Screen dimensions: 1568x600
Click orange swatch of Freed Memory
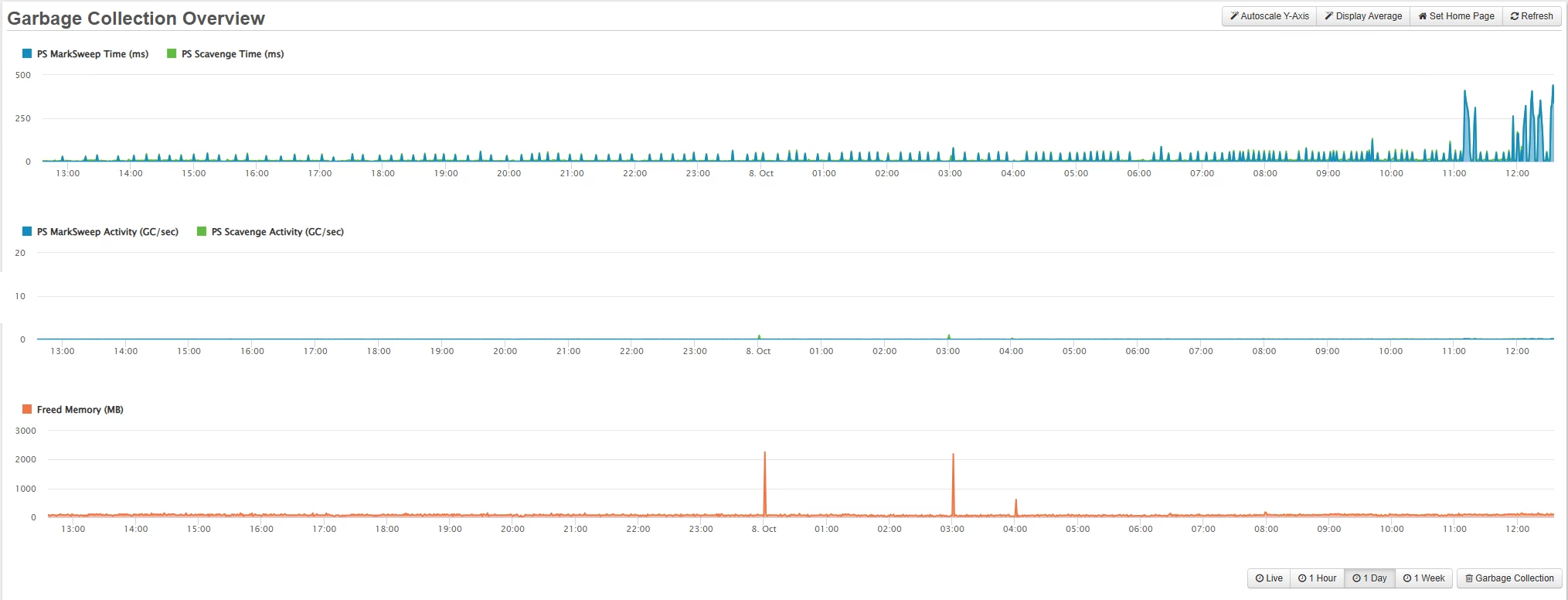27,409
